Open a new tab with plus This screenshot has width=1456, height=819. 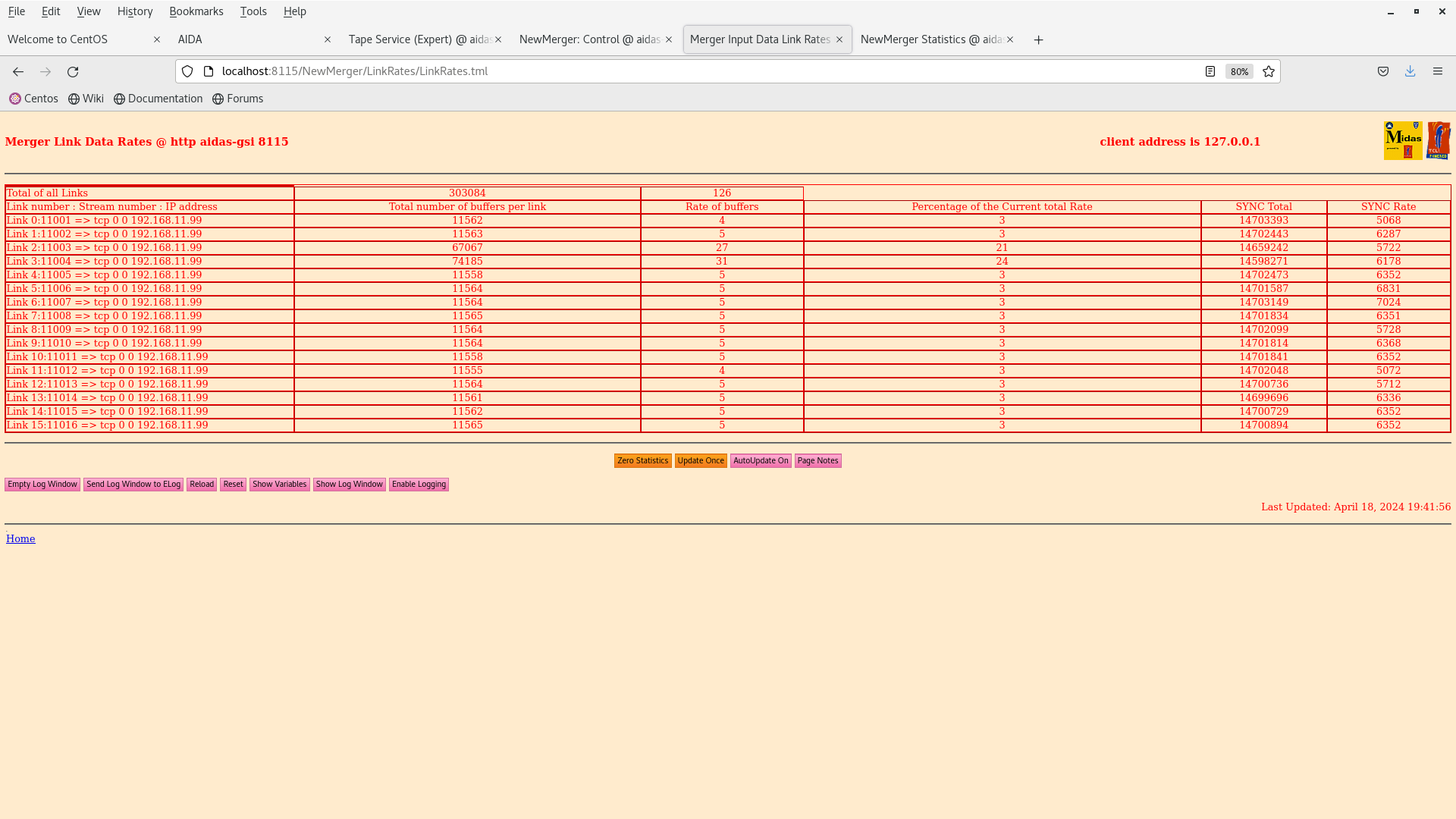(1038, 39)
